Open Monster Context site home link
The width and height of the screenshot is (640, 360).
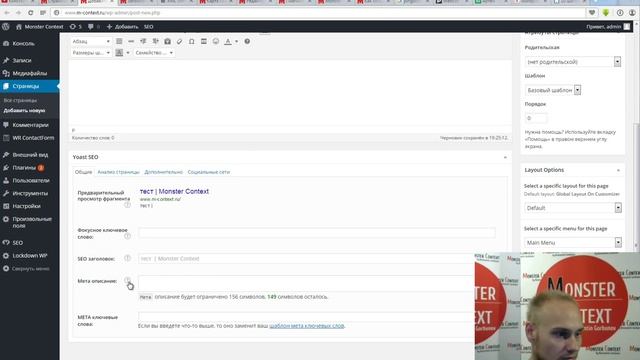point(40,27)
